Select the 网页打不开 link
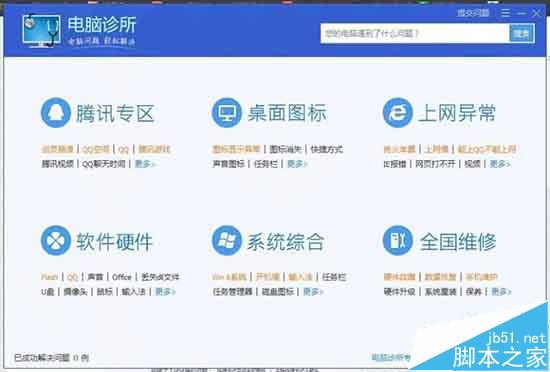550x372 pixels. 435,164
